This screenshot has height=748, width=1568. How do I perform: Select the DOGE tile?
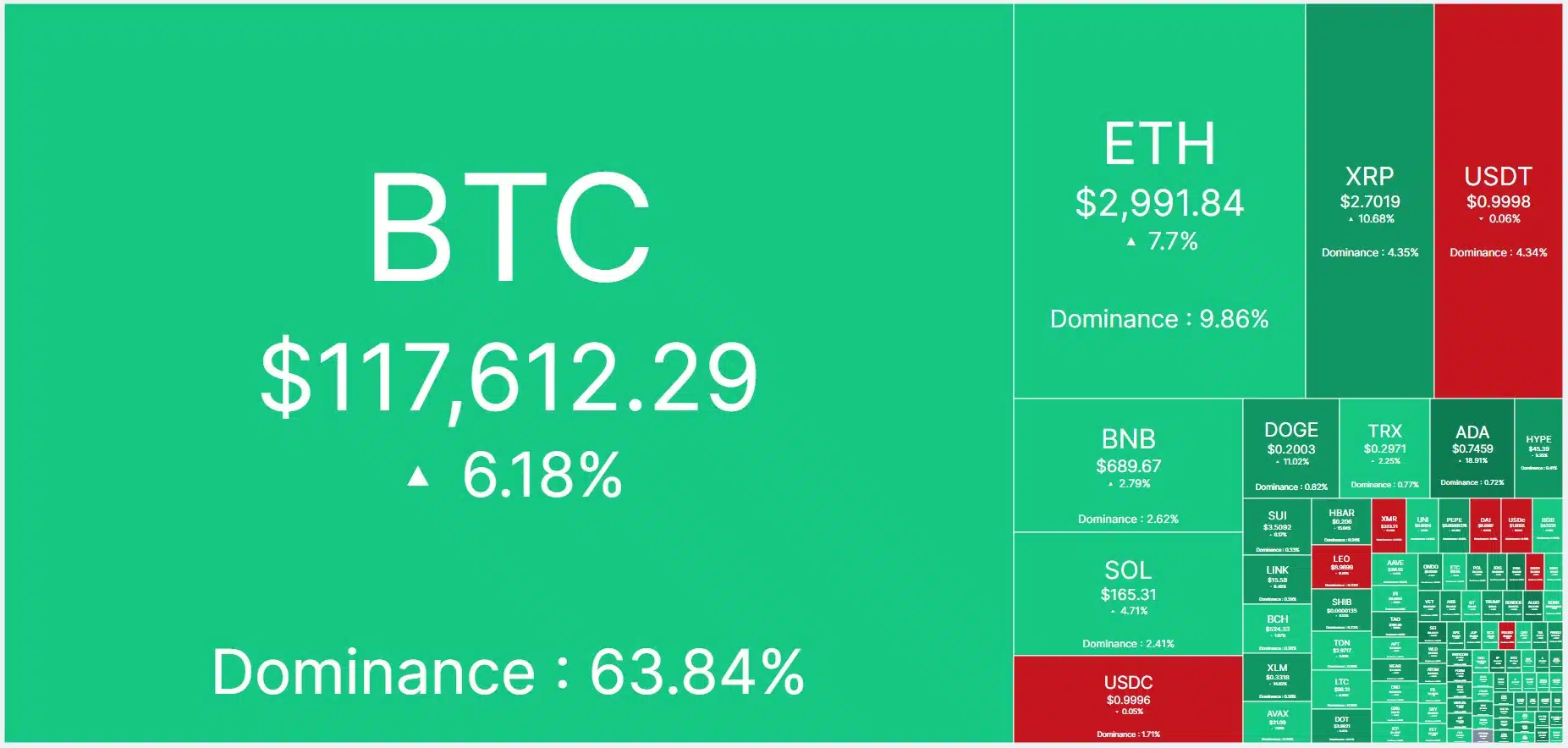click(x=1290, y=448)
